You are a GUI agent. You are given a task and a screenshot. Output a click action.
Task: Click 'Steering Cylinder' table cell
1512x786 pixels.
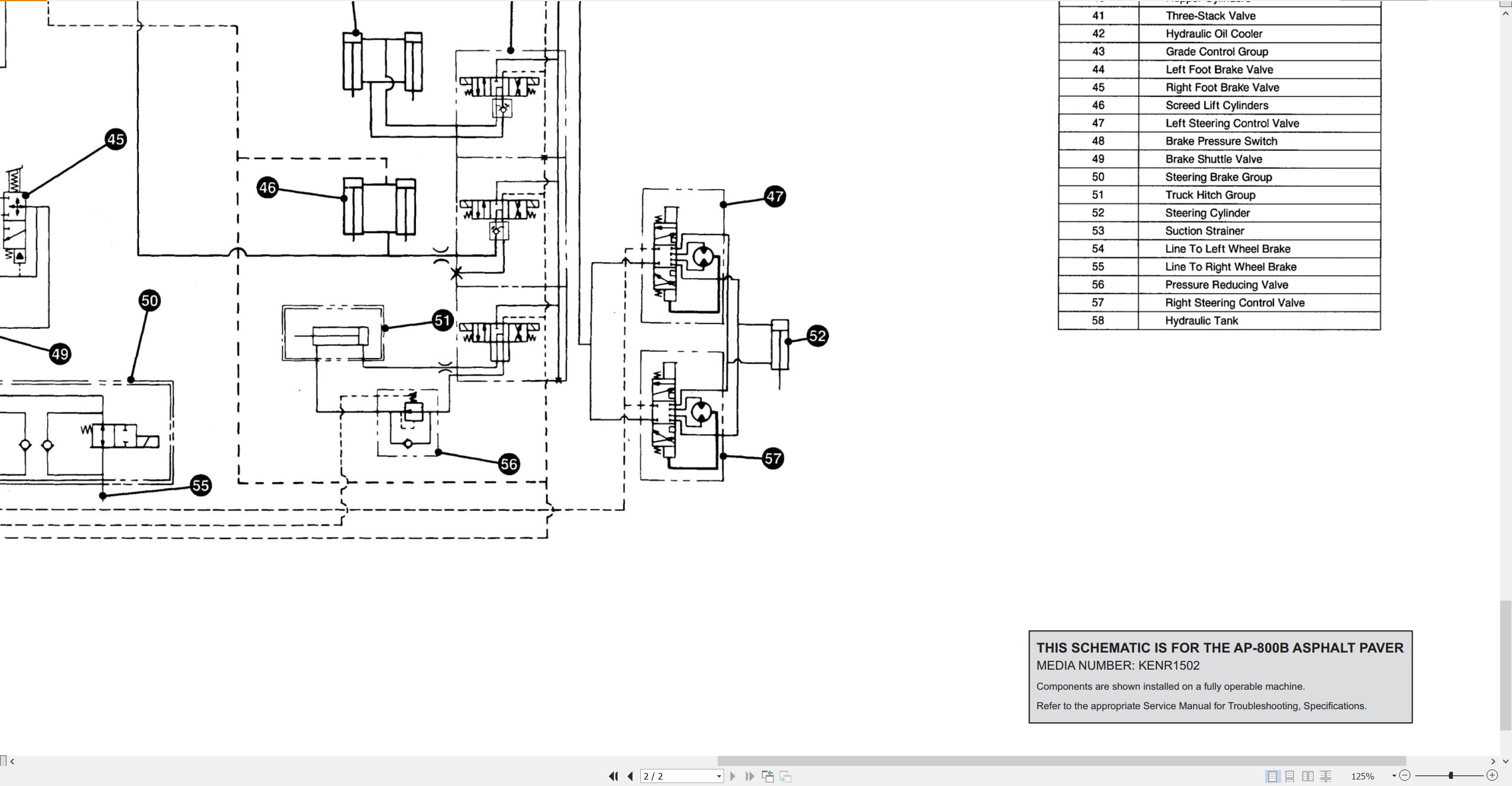(1260, 213)
